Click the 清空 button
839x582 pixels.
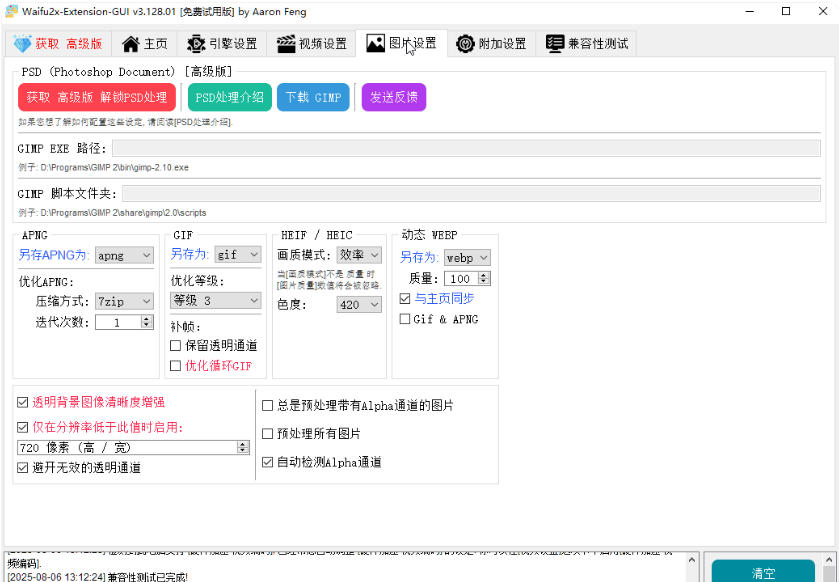763,573
